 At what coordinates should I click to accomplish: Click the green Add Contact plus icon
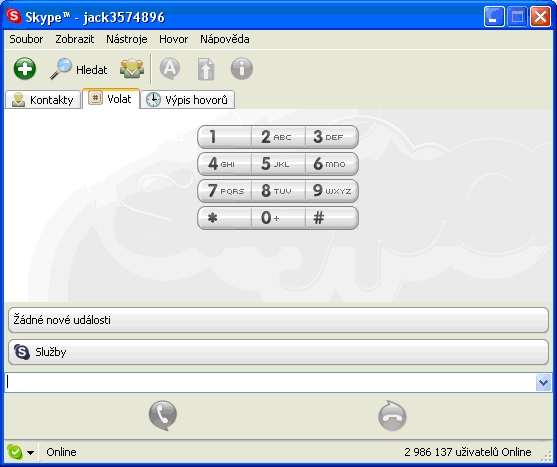(x=25, y=69)
